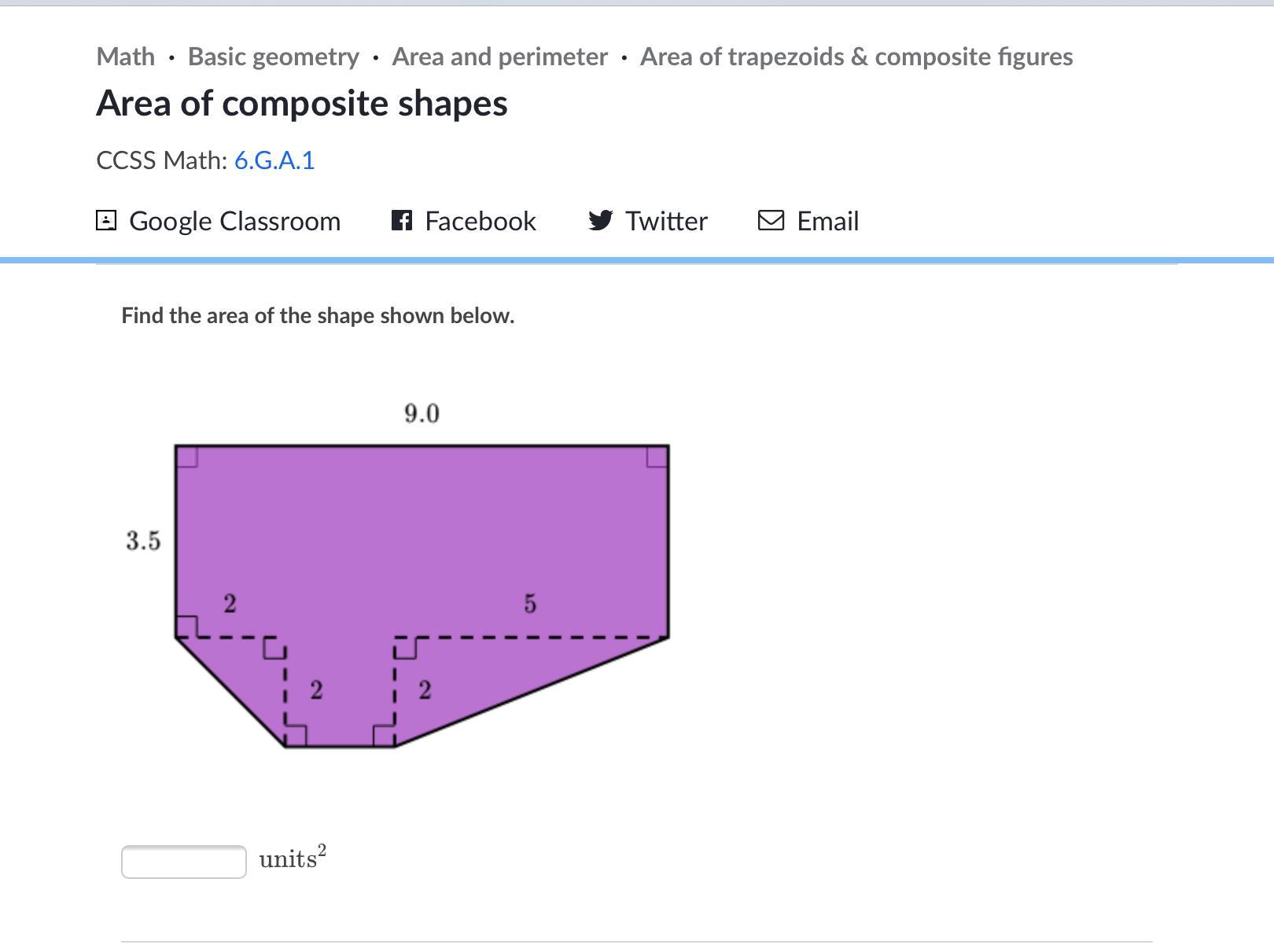Share via the Google Classroom text label
The height and width of the screenshot is (952, 1274).
234,221
